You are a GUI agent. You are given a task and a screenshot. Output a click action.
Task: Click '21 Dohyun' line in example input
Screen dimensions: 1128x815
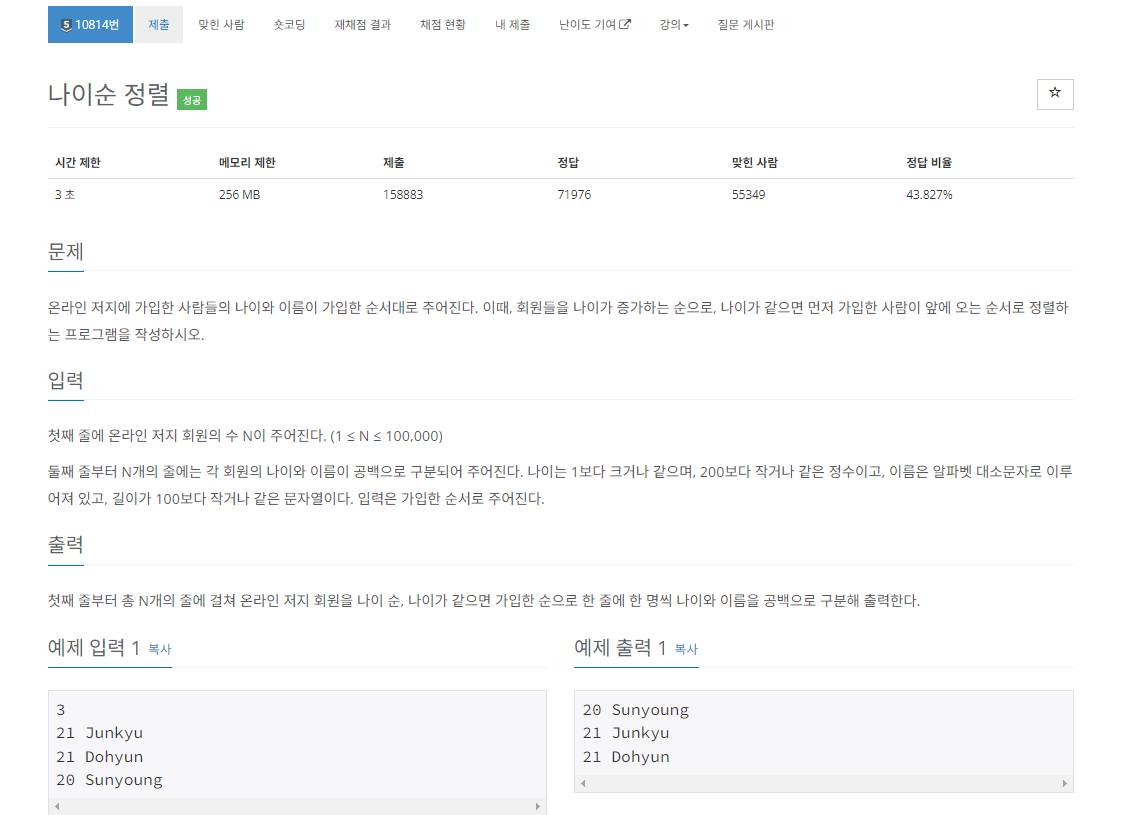coord(99,757)
